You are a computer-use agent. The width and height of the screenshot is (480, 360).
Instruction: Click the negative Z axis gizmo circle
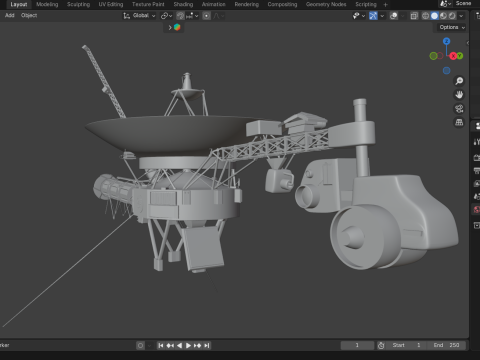[446, 71]
